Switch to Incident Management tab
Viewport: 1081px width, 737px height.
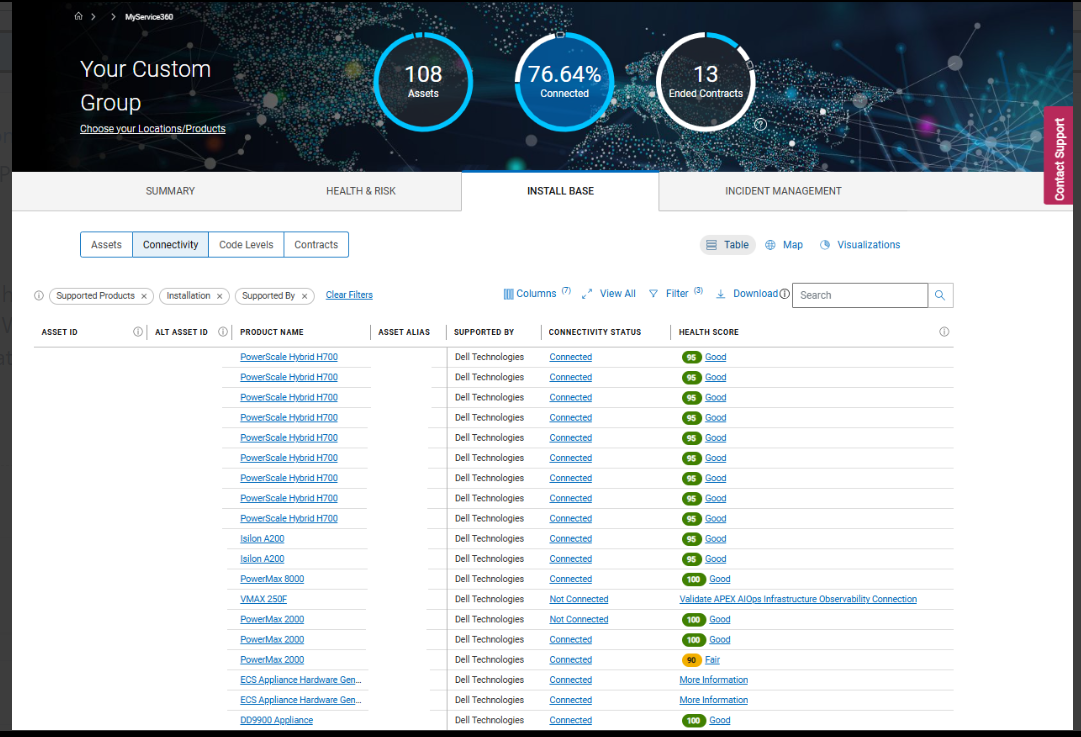click(783, 191)
